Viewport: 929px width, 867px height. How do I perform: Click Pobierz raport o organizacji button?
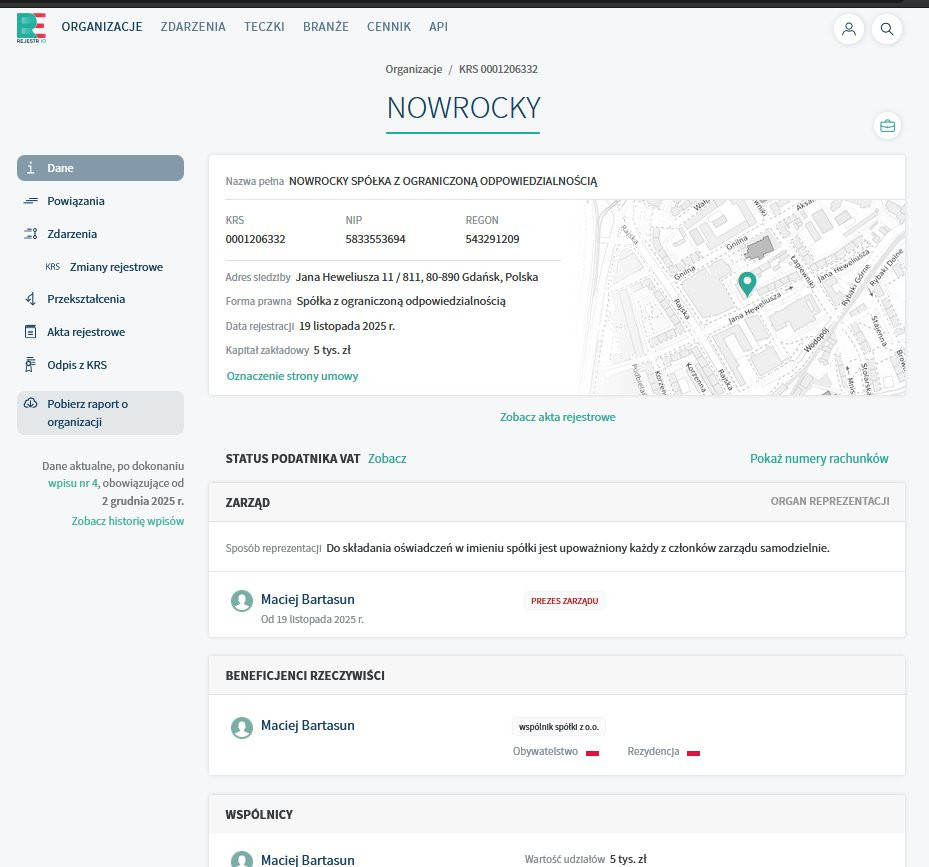point(101,413)
